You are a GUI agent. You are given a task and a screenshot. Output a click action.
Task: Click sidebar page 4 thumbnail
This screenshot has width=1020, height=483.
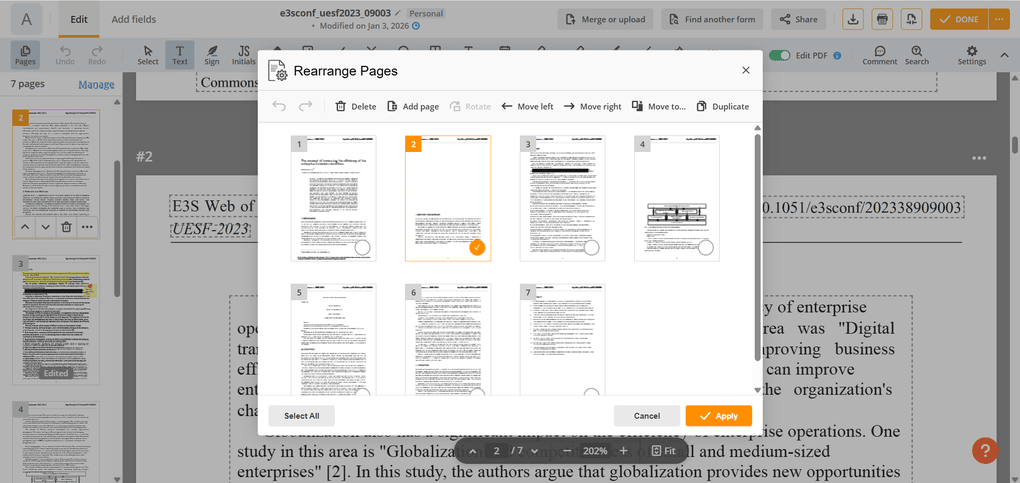(x=56, y=442)
